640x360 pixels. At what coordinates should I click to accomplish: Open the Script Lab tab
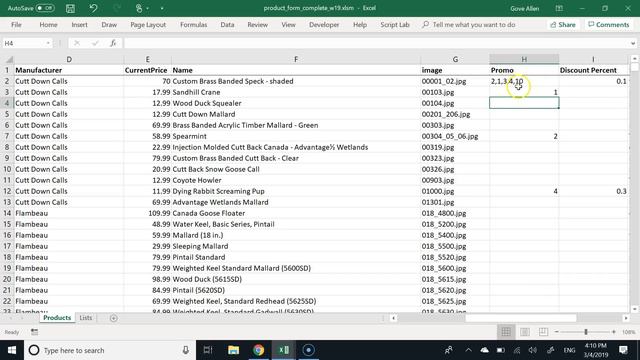pos(395,25)
